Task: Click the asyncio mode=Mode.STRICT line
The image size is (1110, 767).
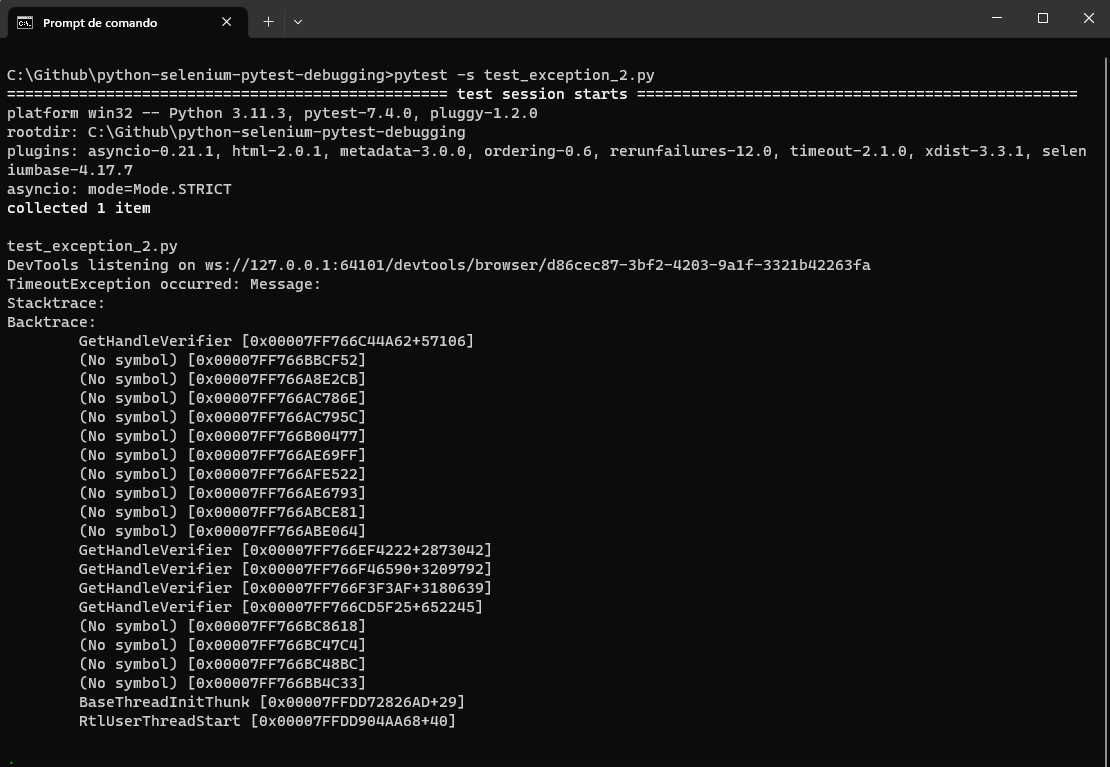Action: (x=119, y=189)
